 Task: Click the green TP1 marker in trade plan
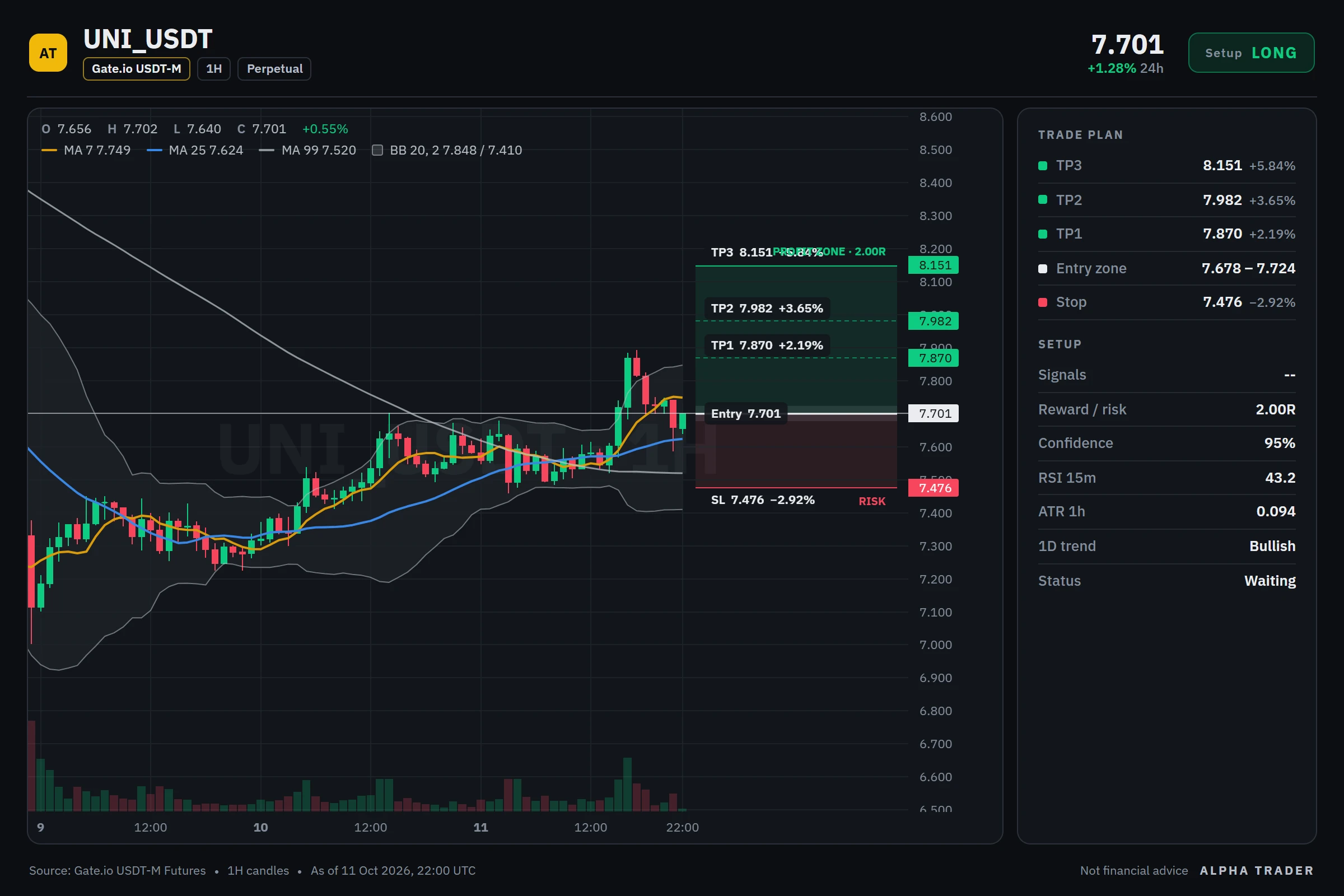pyautogui.click(x=1042, y=234)
